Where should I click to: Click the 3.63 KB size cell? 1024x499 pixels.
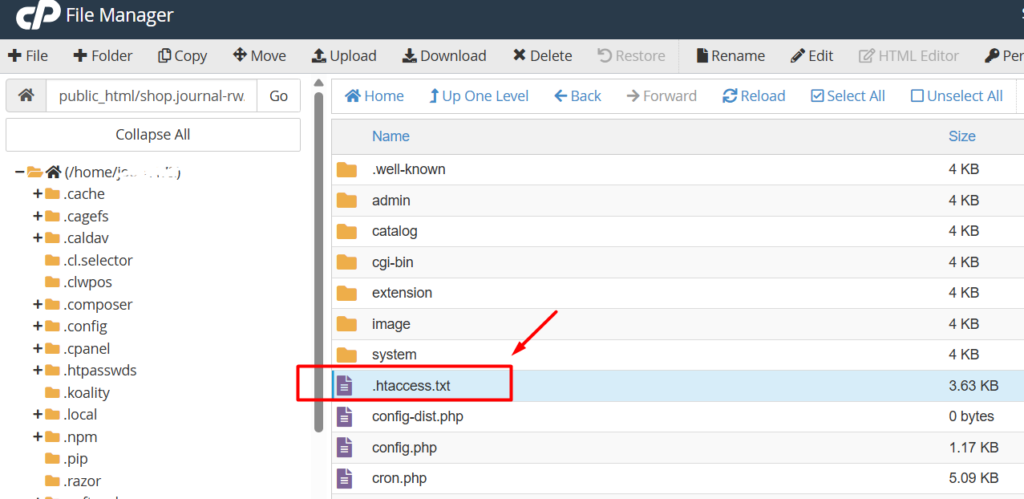973,386
